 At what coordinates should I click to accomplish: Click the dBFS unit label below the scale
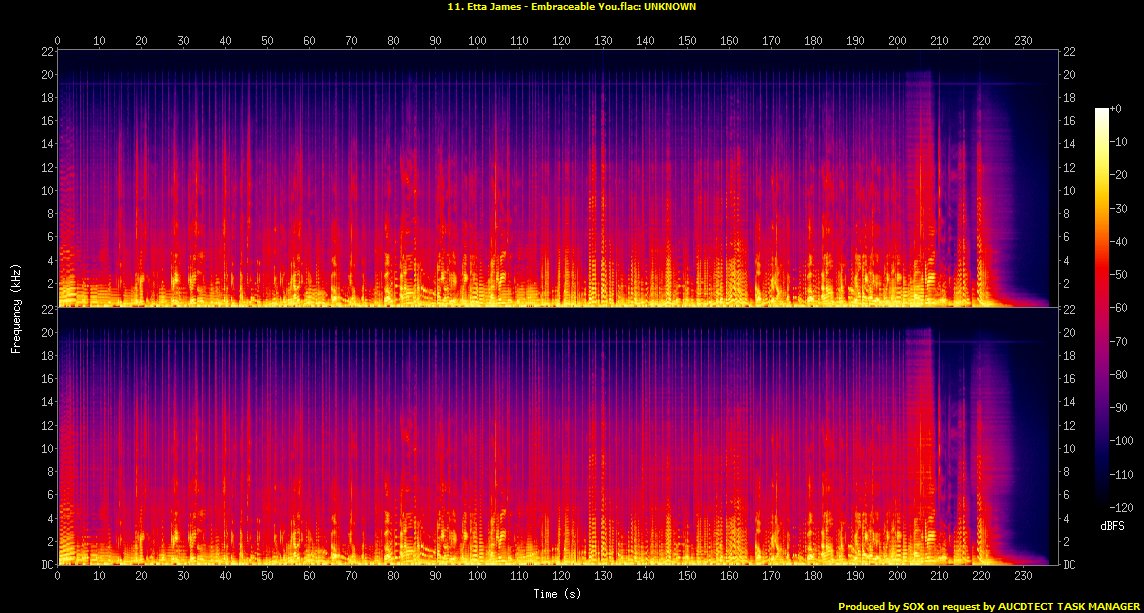pos(1113,525)
